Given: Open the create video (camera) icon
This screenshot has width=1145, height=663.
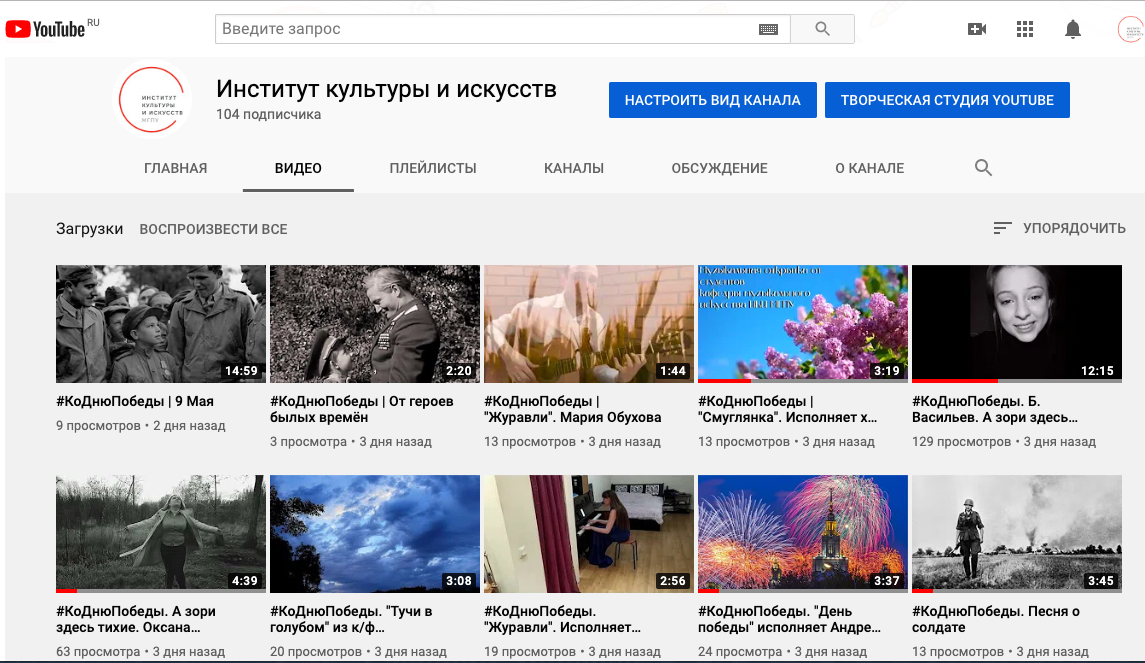Looking at the screenshot, I should click(977, 29).
